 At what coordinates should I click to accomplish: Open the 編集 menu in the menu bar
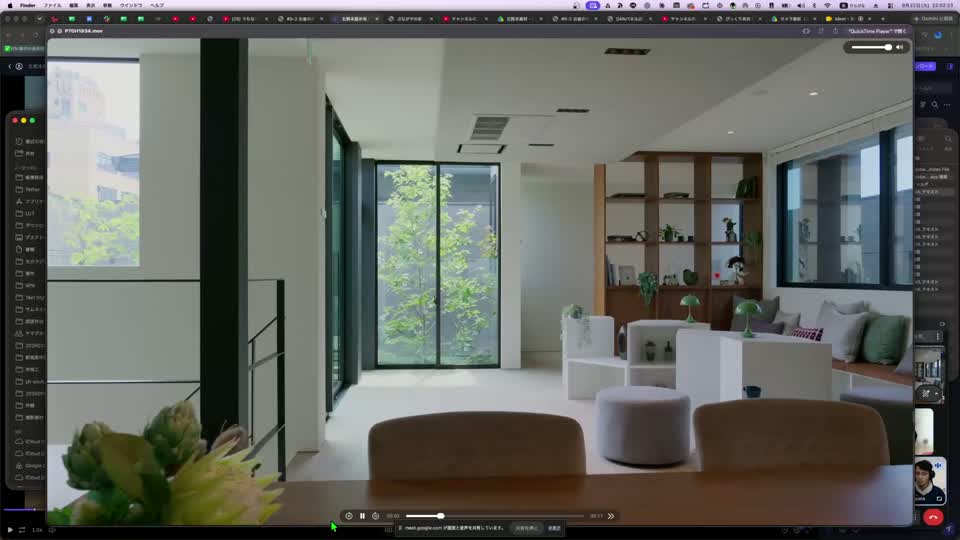point(74,5)
